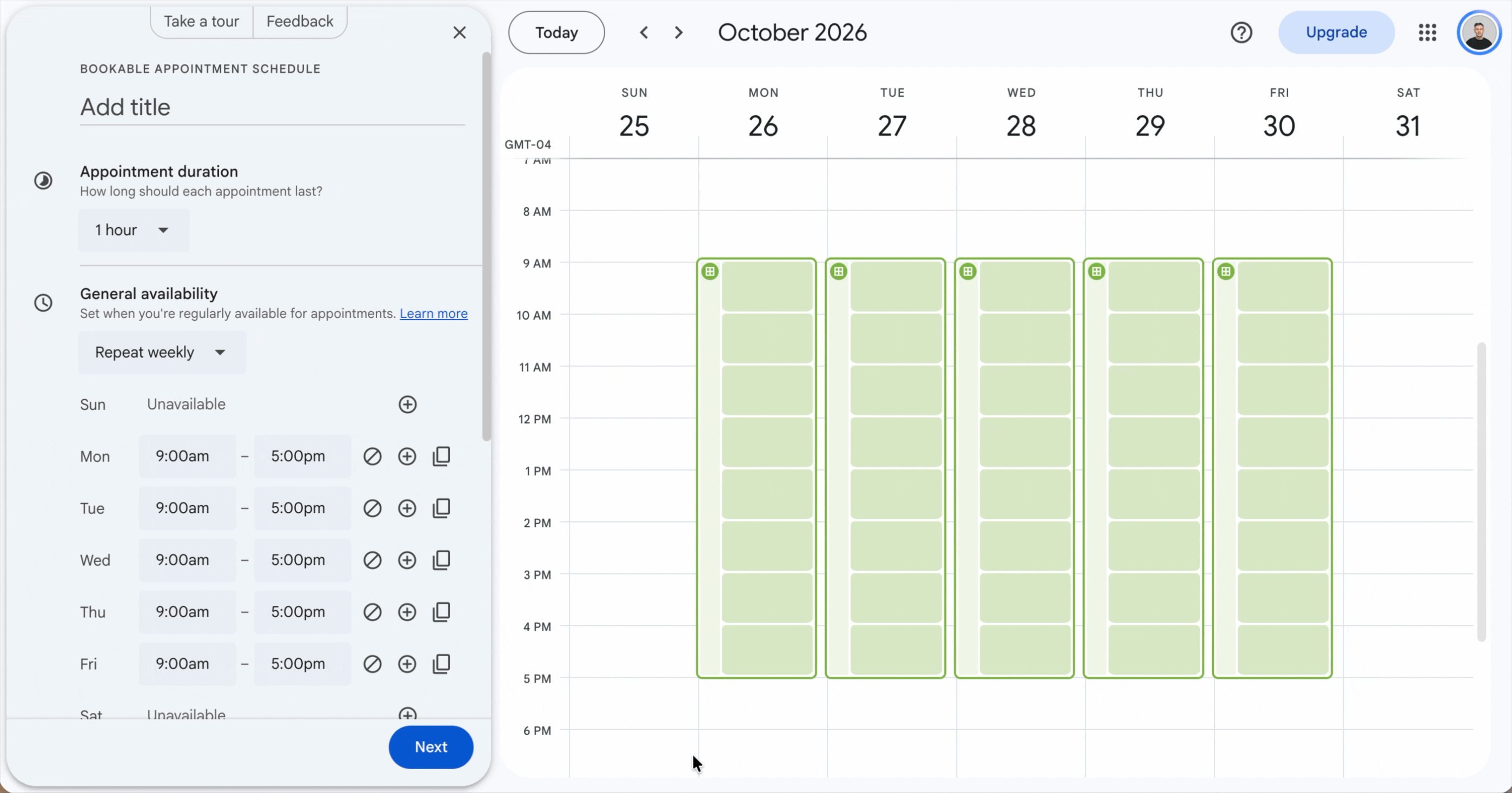Open Tuesday's 9:00am start time
This screenshot has height=793, width=1512.
coord(187,508)
